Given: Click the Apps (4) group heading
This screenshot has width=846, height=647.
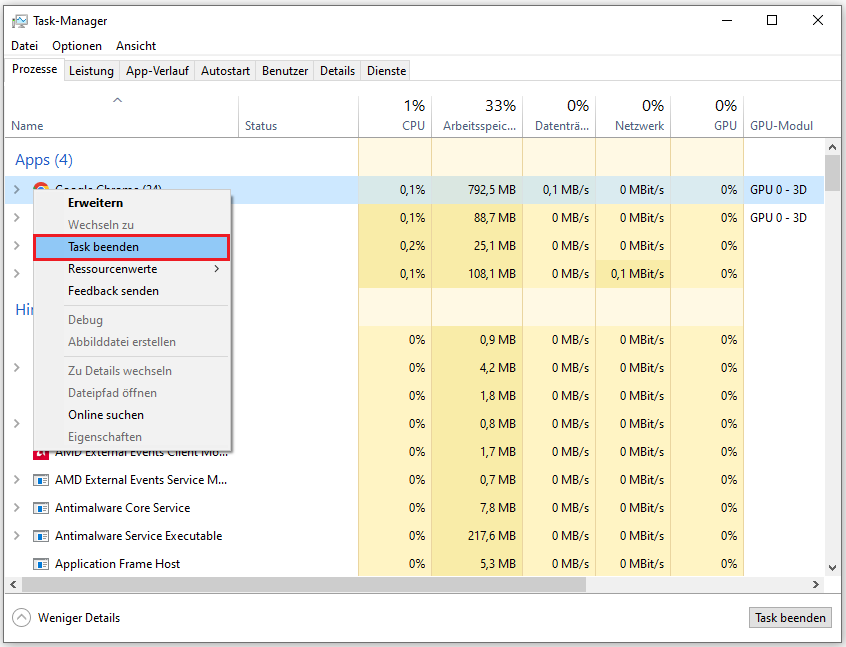Looking at the screenshot, I should point(44,160).
